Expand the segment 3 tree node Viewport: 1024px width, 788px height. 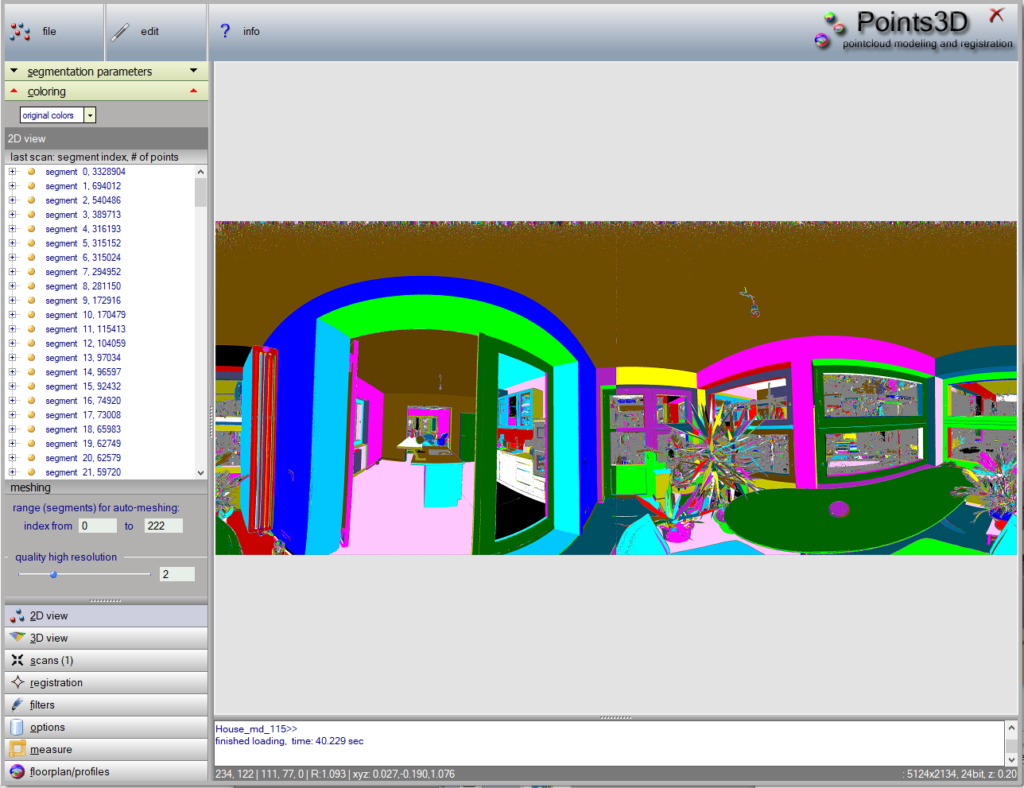tap(13, 215)
